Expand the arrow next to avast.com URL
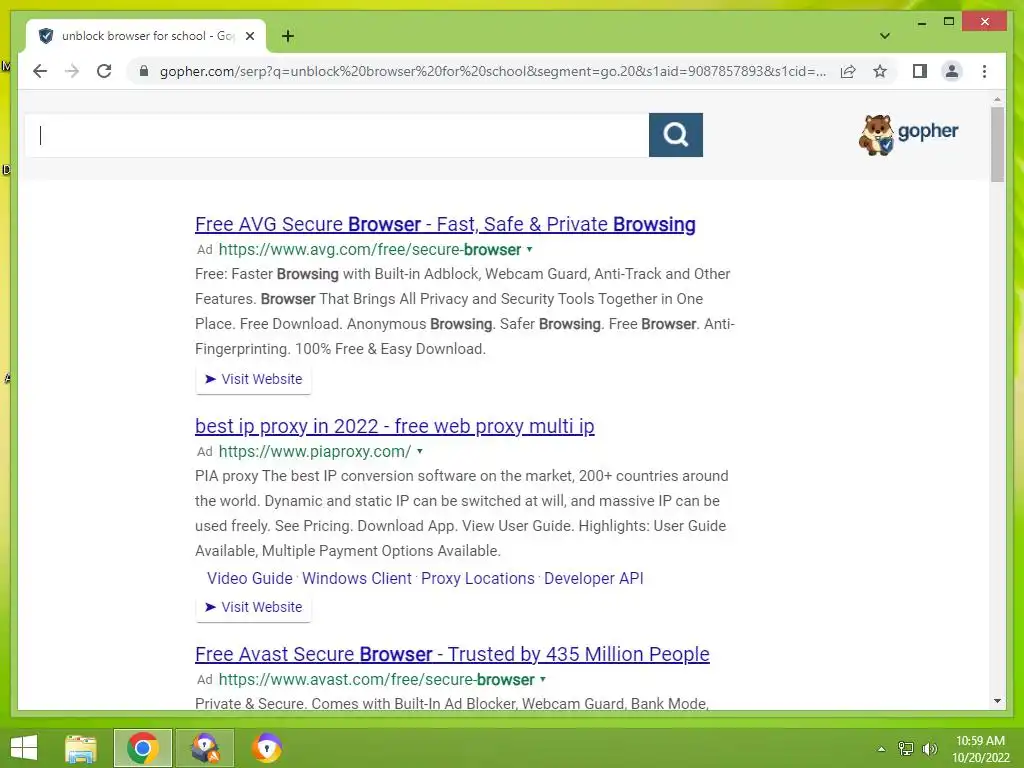Viewport: 1024px width, 768px height. coord(543,679)
